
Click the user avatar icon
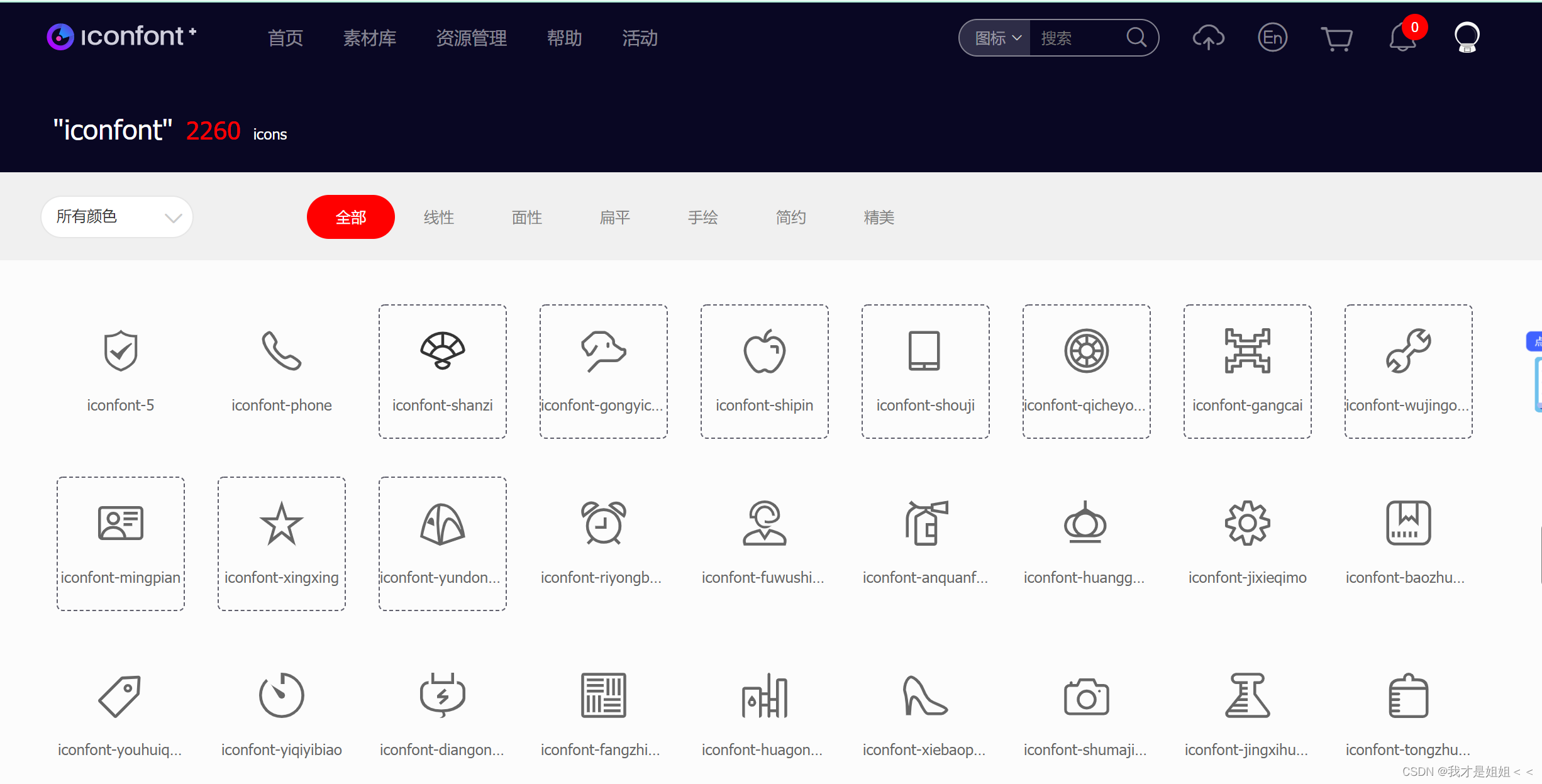pos(1467,38)
